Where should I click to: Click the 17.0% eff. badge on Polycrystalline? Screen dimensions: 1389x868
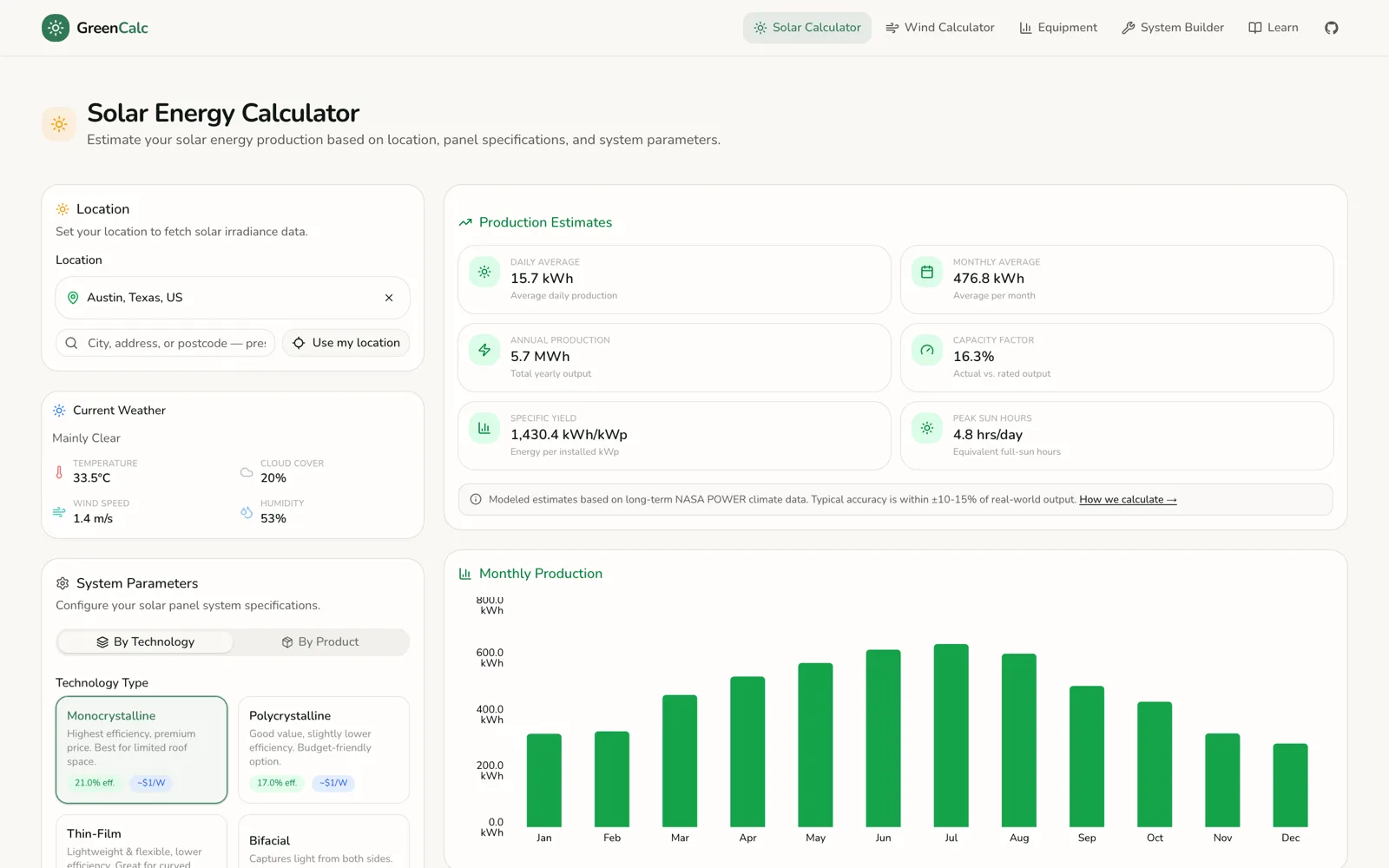click(277, 783)
